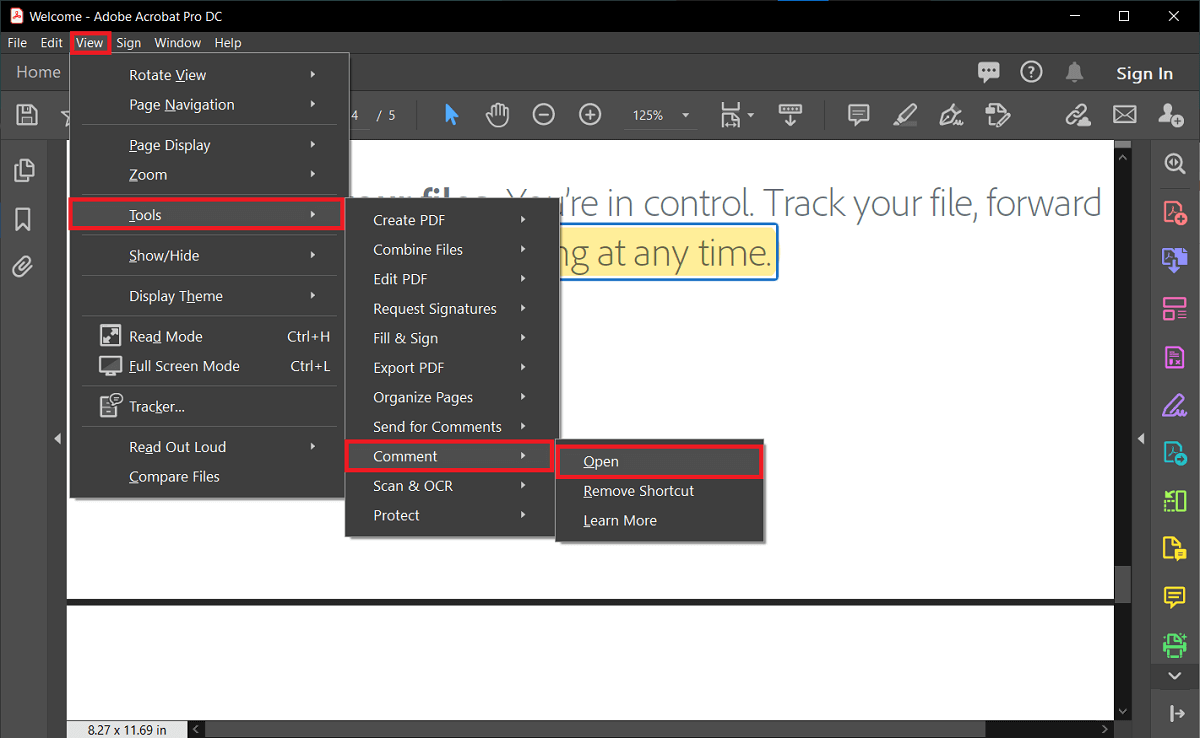This screenshot has height=738, width=1200.
Task: Open the zoom percentage dropdown
Action: pos(685,114)
